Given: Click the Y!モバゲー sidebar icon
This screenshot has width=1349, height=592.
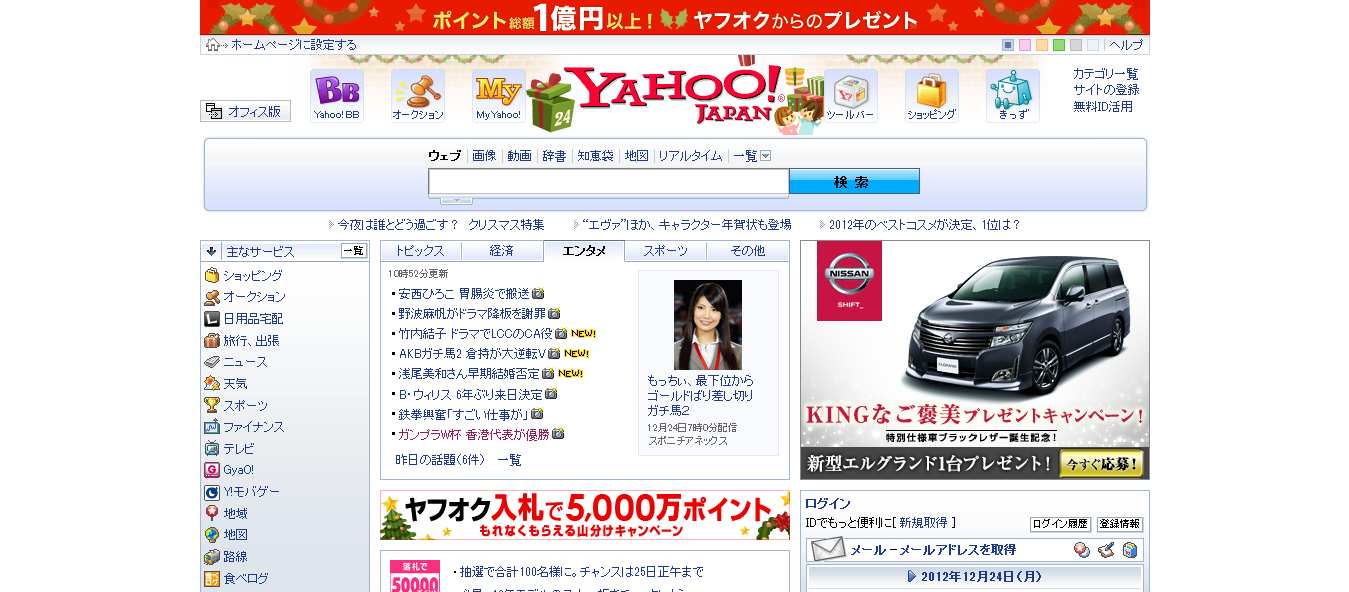Looking at the screenshot, I should [x=212, y=492].
